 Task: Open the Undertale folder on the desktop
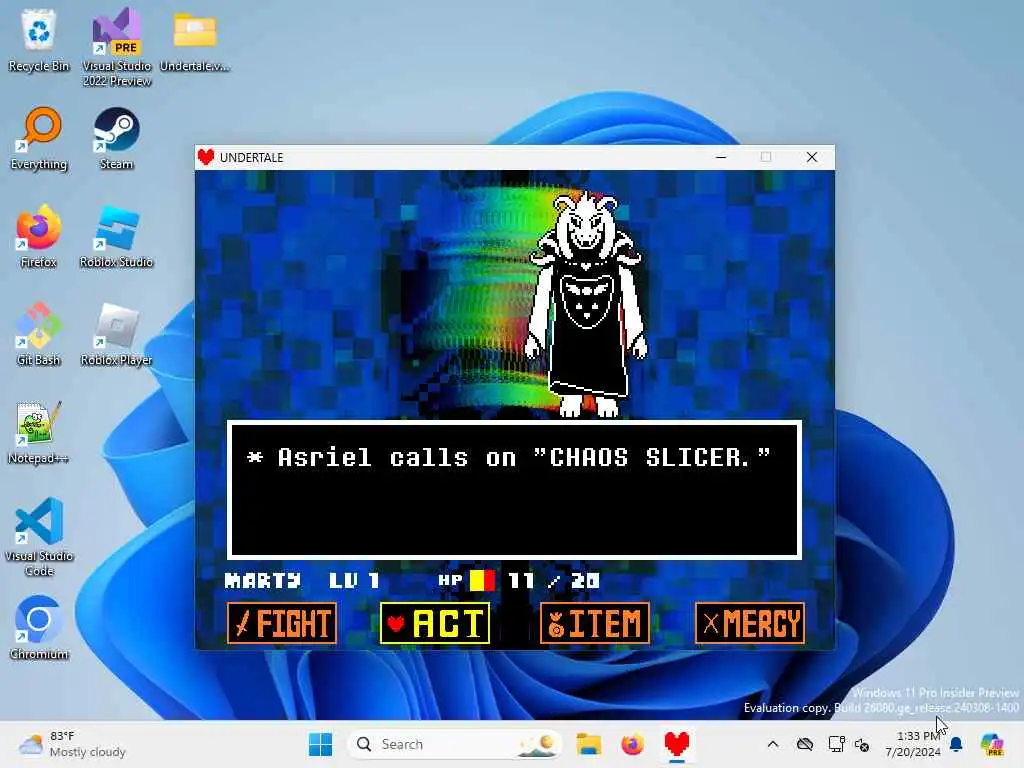[195, 40]
